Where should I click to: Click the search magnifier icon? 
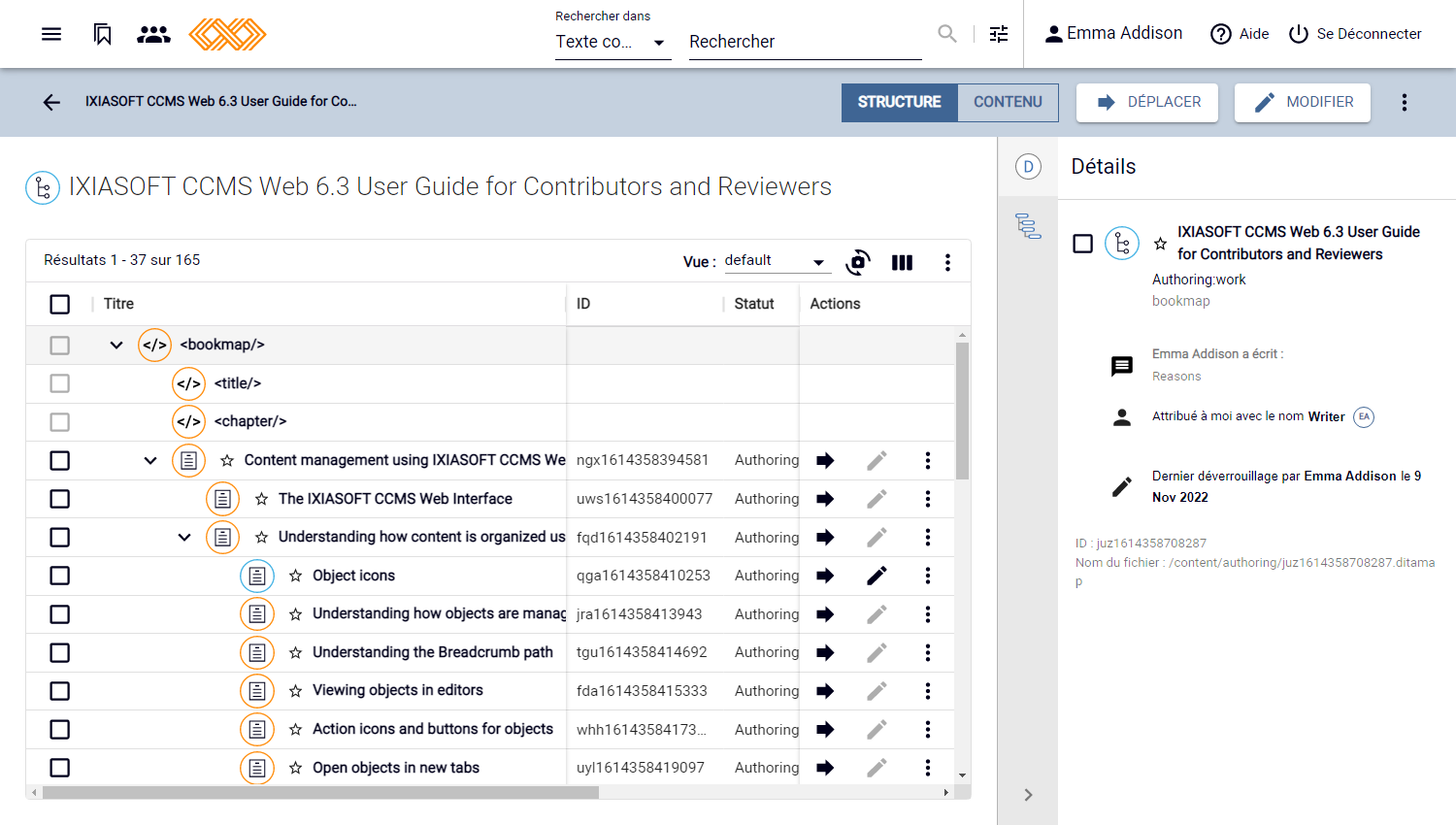tap(947, 34)
